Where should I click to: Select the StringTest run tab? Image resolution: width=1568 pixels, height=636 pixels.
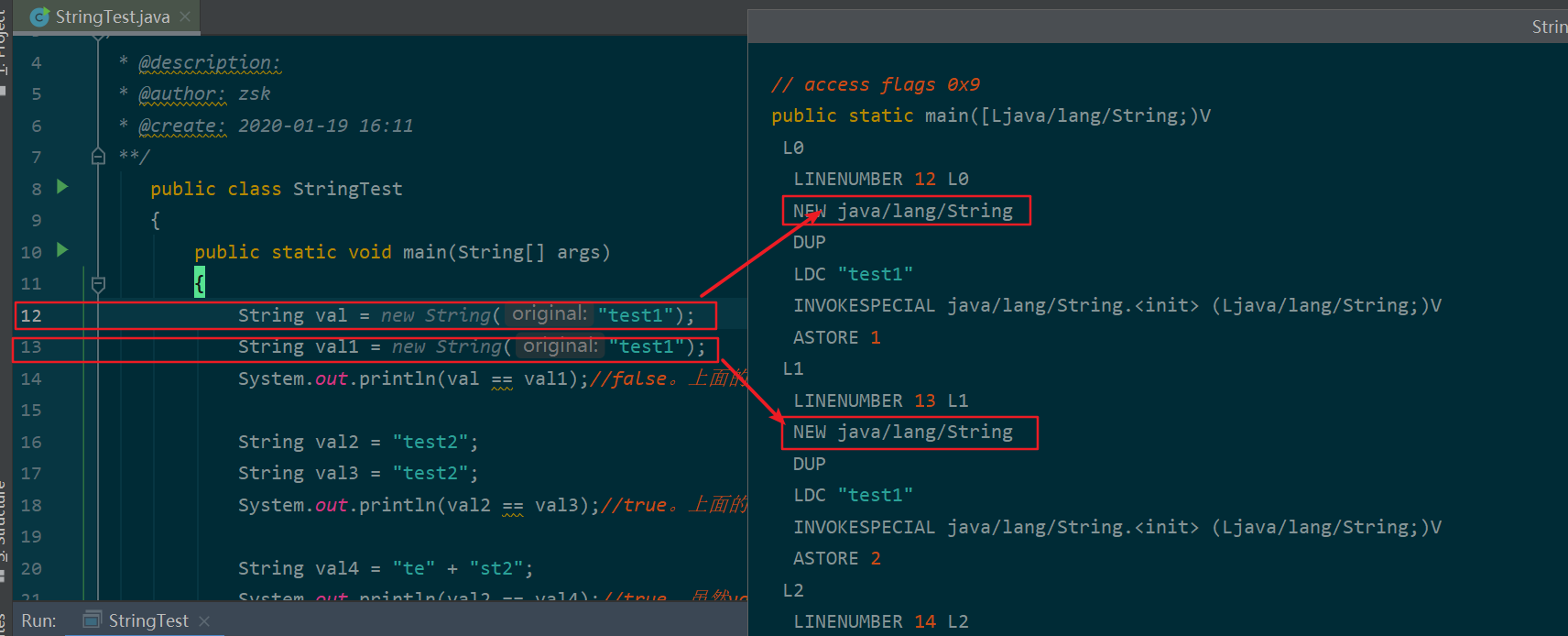(x=147, y=620)
